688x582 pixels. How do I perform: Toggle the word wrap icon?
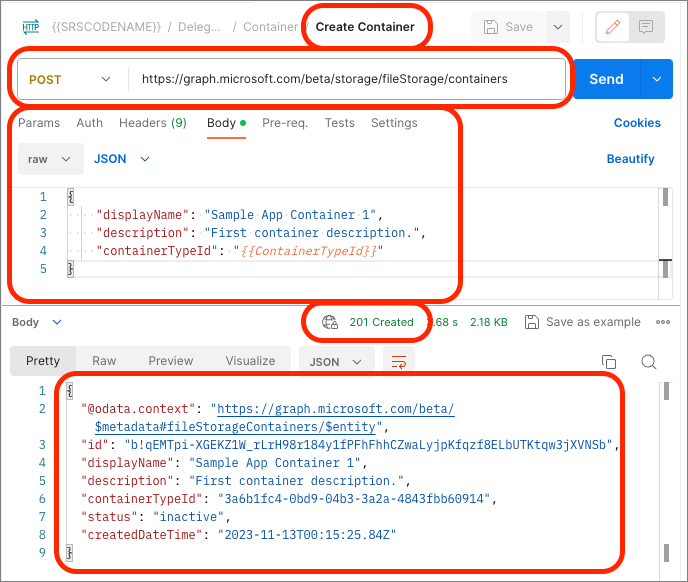399,362
